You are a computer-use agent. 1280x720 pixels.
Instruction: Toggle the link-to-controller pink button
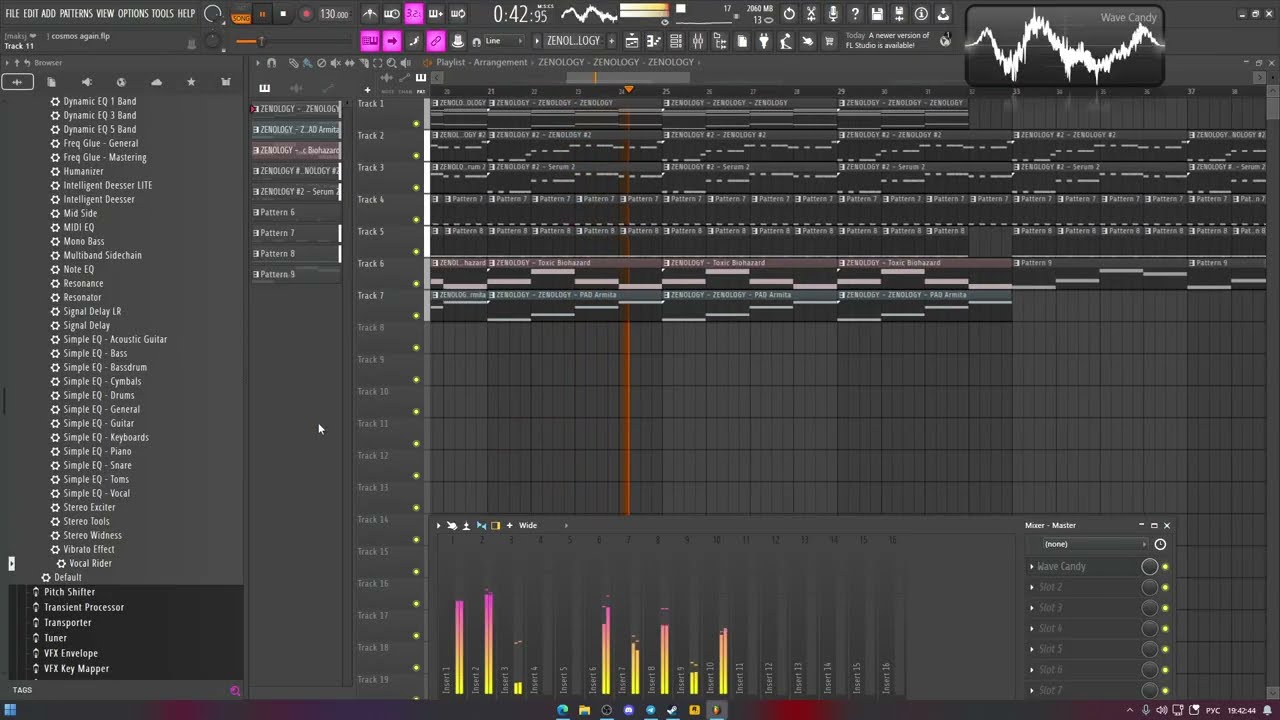point(436,41)
